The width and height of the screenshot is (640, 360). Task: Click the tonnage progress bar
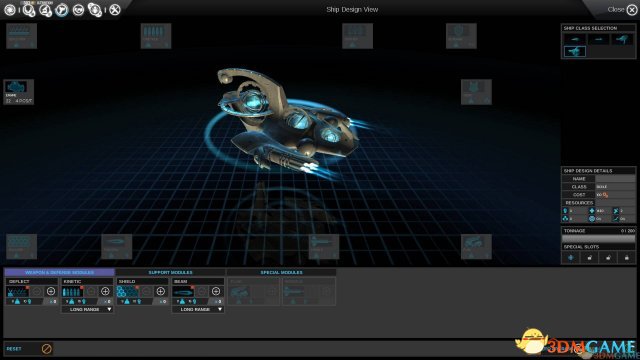(x=598, y=239)
